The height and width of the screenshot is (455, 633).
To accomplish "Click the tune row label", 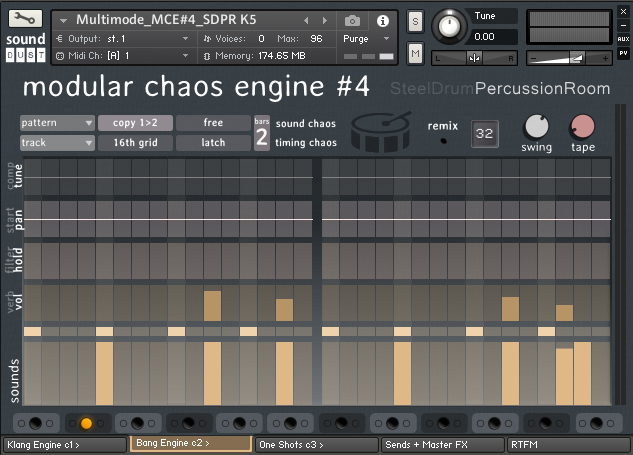I will point(19,176).
